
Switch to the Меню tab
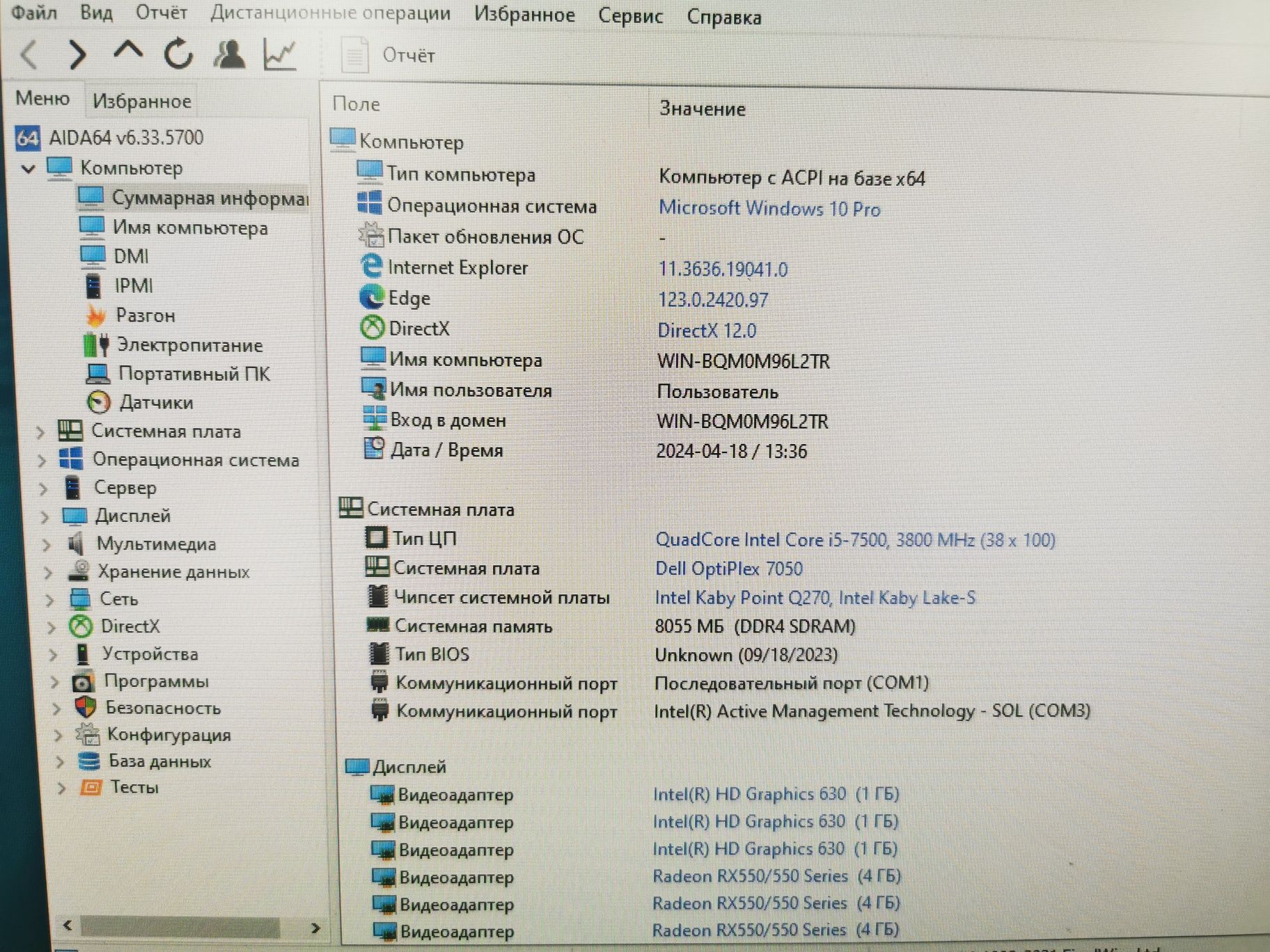(x=42, y=98)
